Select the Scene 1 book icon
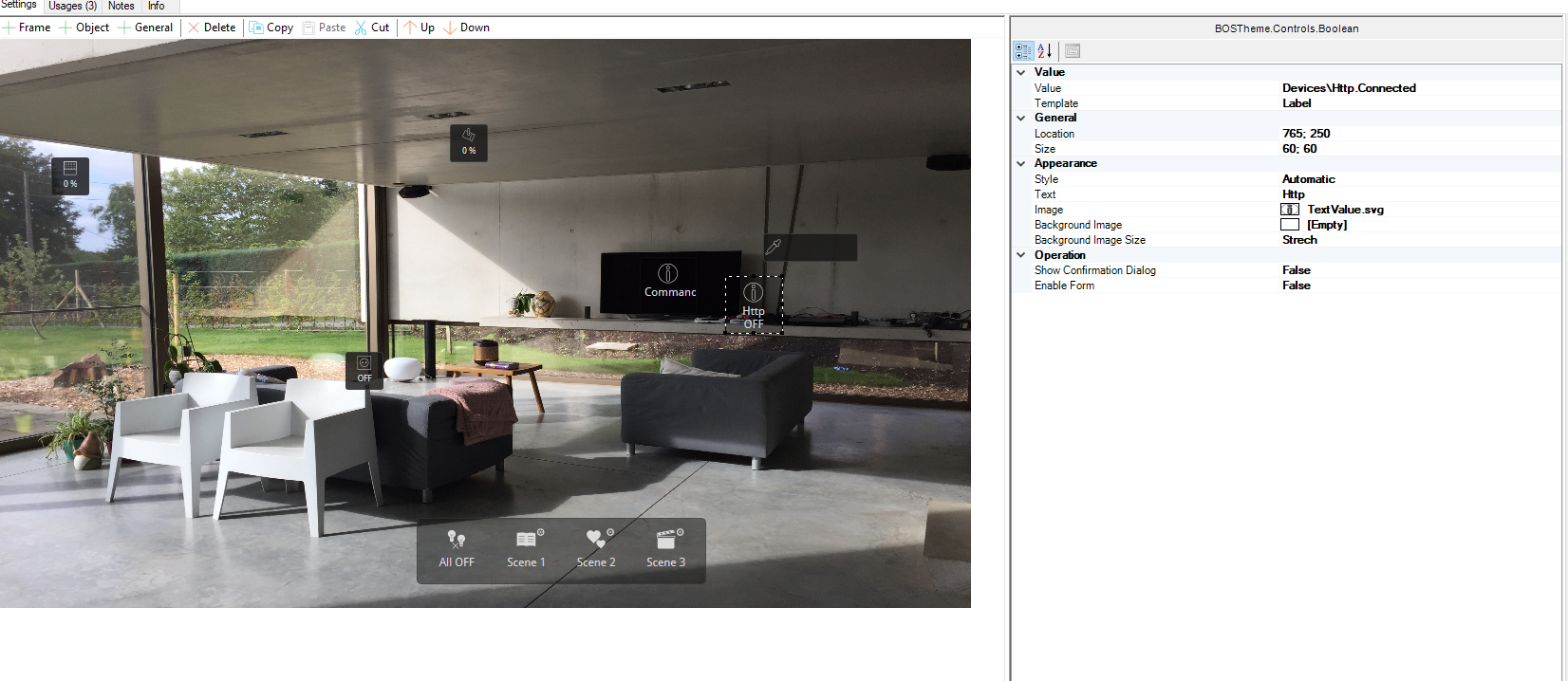Viewport: 1568px width, 681px height. coord(526,540)
